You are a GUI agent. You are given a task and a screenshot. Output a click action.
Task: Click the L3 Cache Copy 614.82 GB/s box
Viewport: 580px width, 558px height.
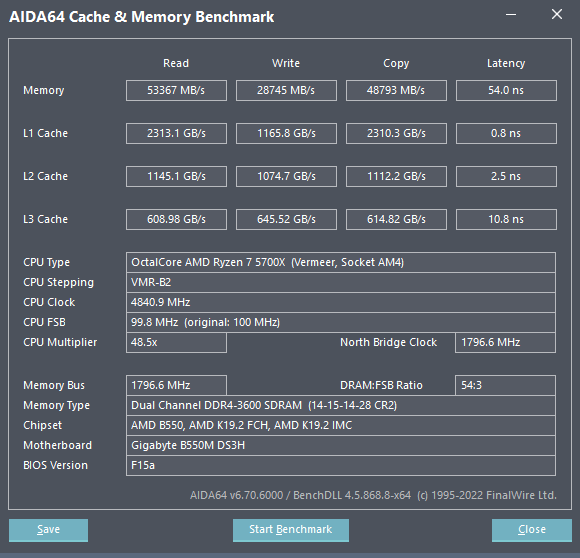click(x=396, y=219)
